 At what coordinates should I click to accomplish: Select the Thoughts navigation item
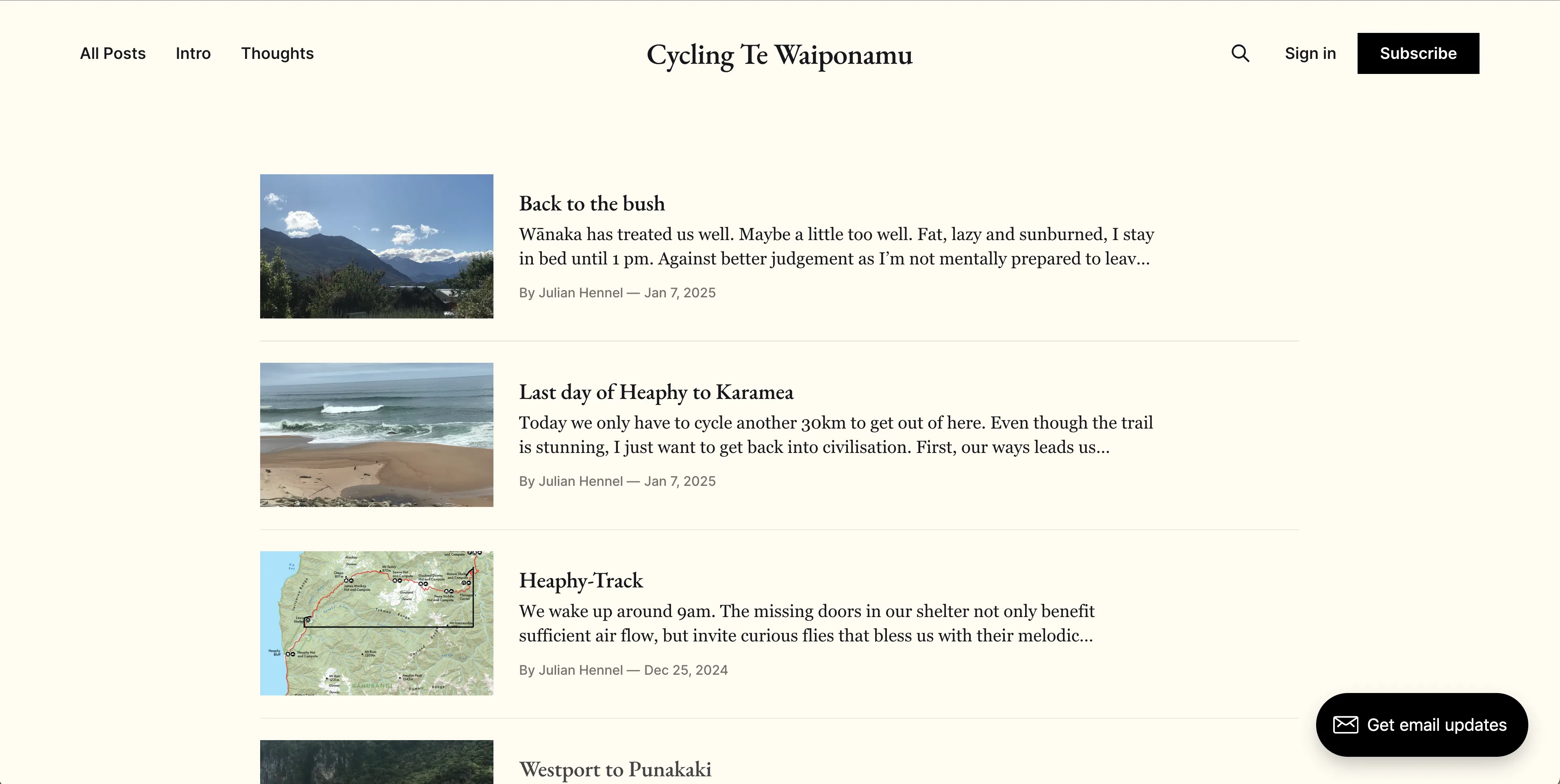click(x=277, y=53)
